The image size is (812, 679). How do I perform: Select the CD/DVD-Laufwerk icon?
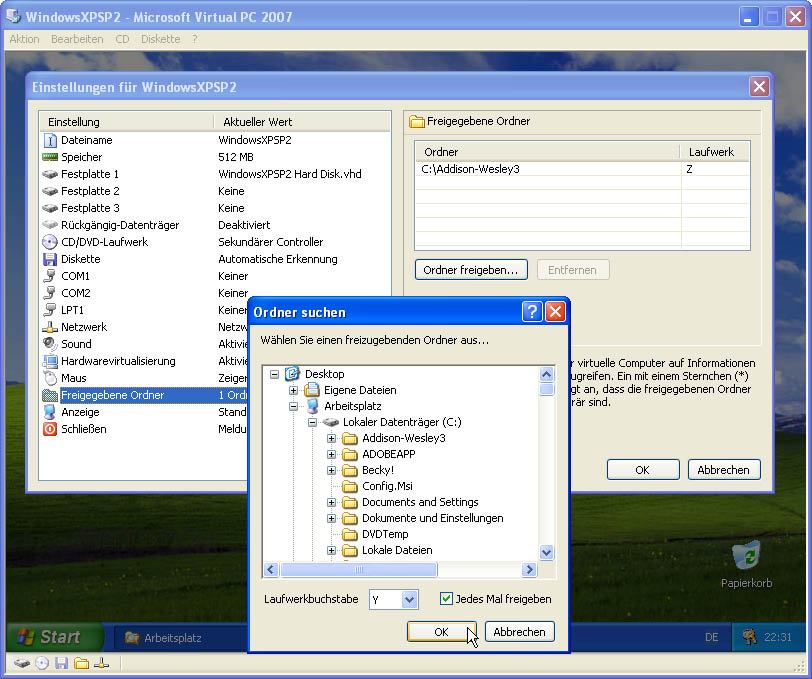(x=50, y=242)
